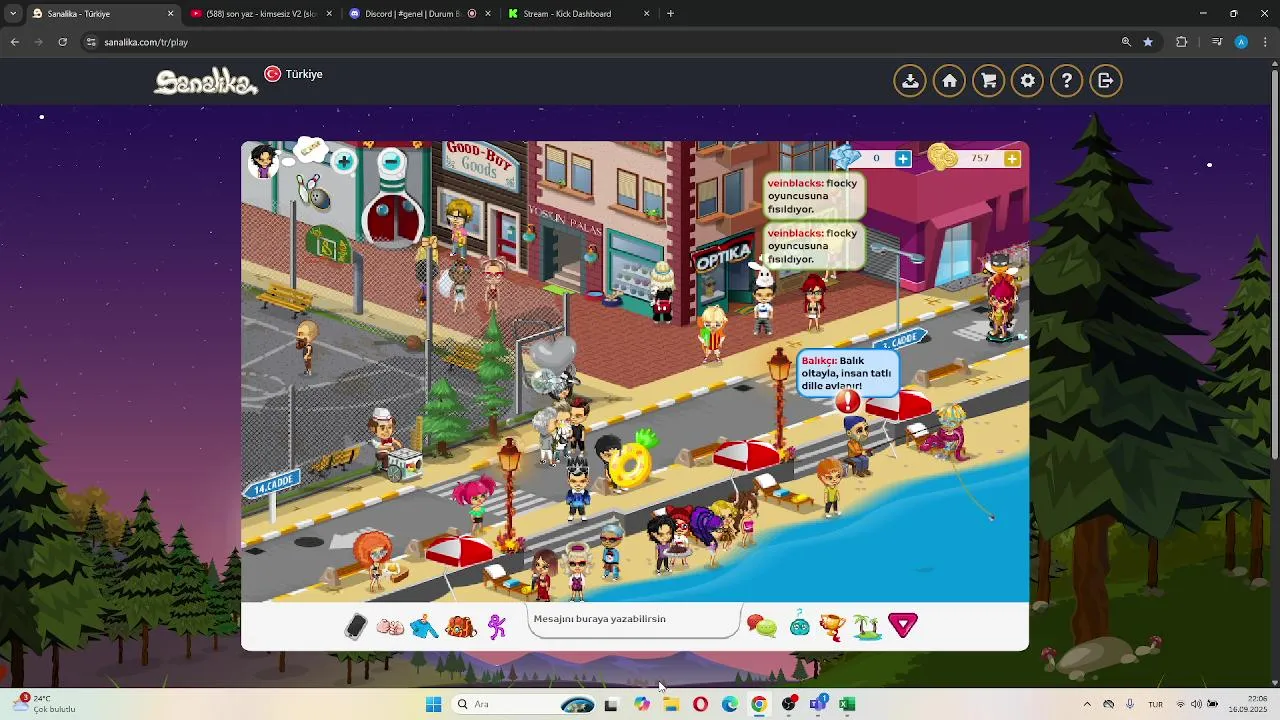This screenshot has height=720, width=1280.
Task: Open the gold trophy icon
Action: click(x=832, y=627)
